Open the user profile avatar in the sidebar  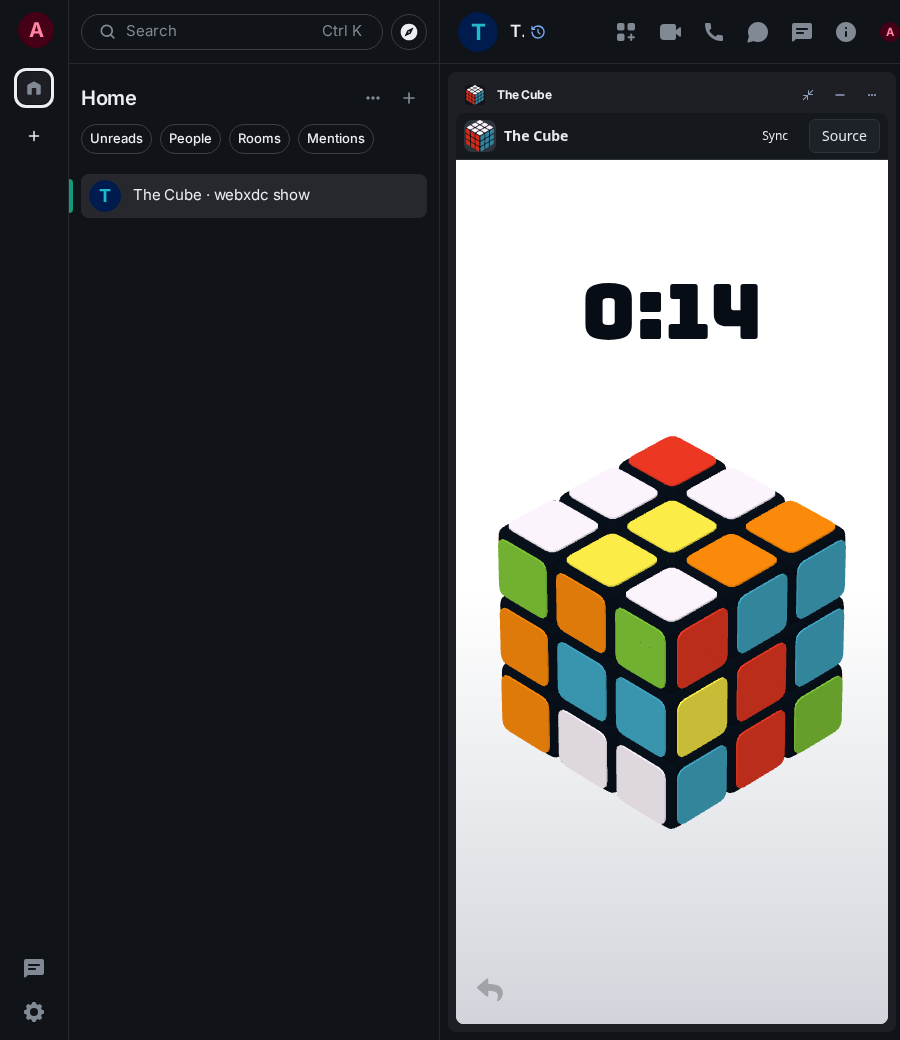pyautogui.click(x=36, y=31)
